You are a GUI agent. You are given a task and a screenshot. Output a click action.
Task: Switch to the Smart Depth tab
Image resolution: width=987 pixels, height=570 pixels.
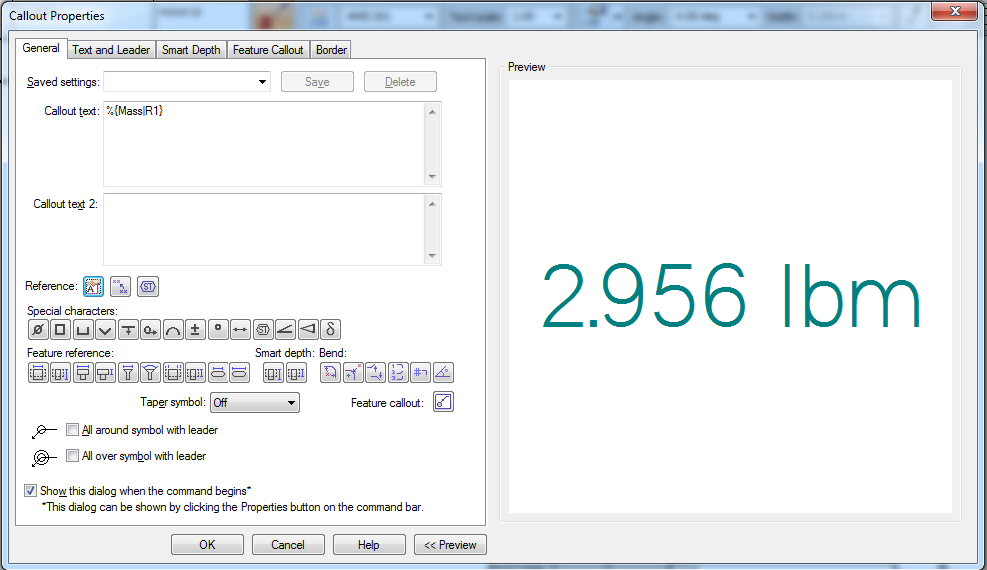coord(191,50)
